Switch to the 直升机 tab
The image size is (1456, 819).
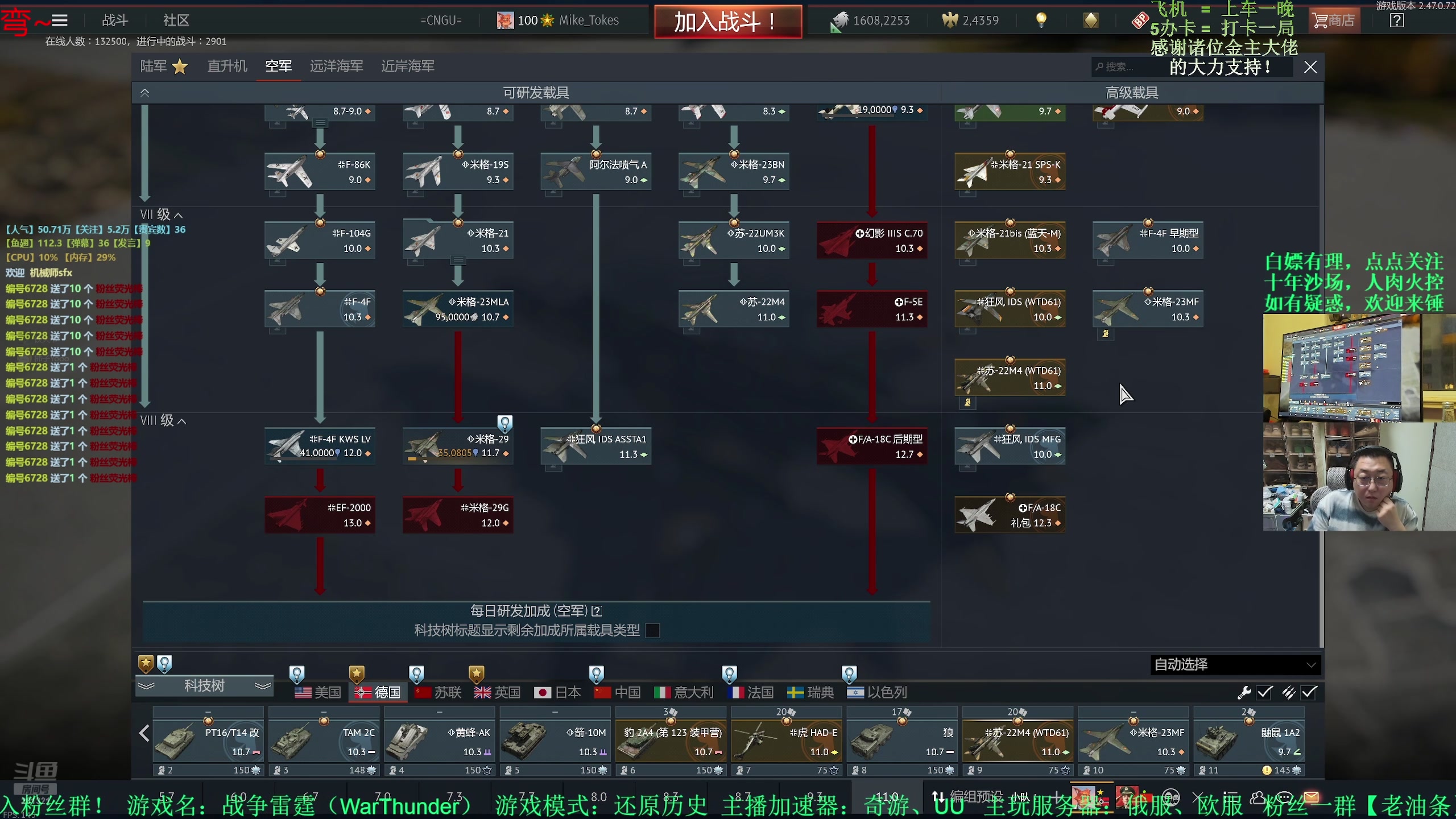pyautogui.click(x=227, y=66)
